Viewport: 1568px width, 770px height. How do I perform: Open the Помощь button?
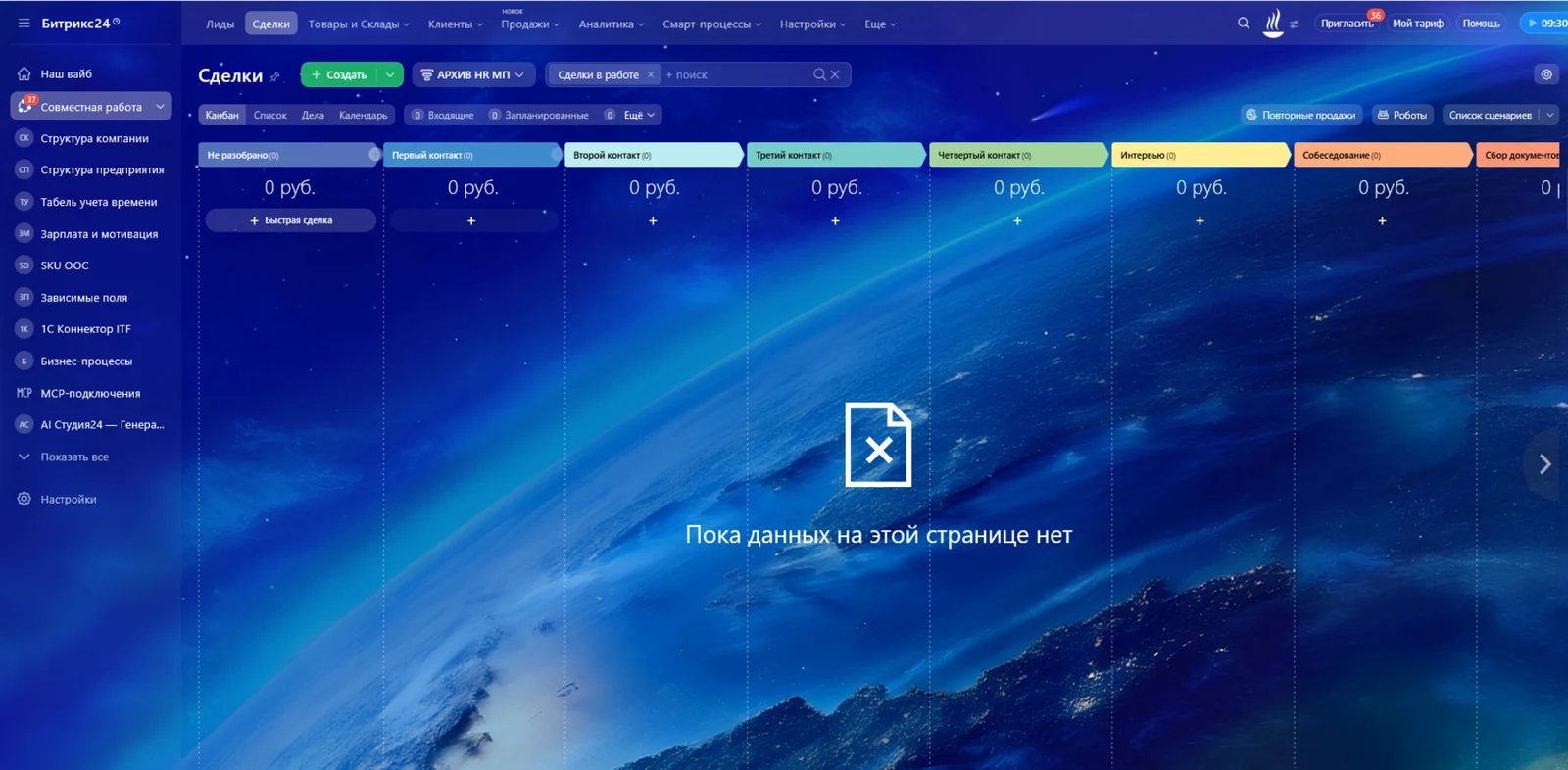point(1481,23)
